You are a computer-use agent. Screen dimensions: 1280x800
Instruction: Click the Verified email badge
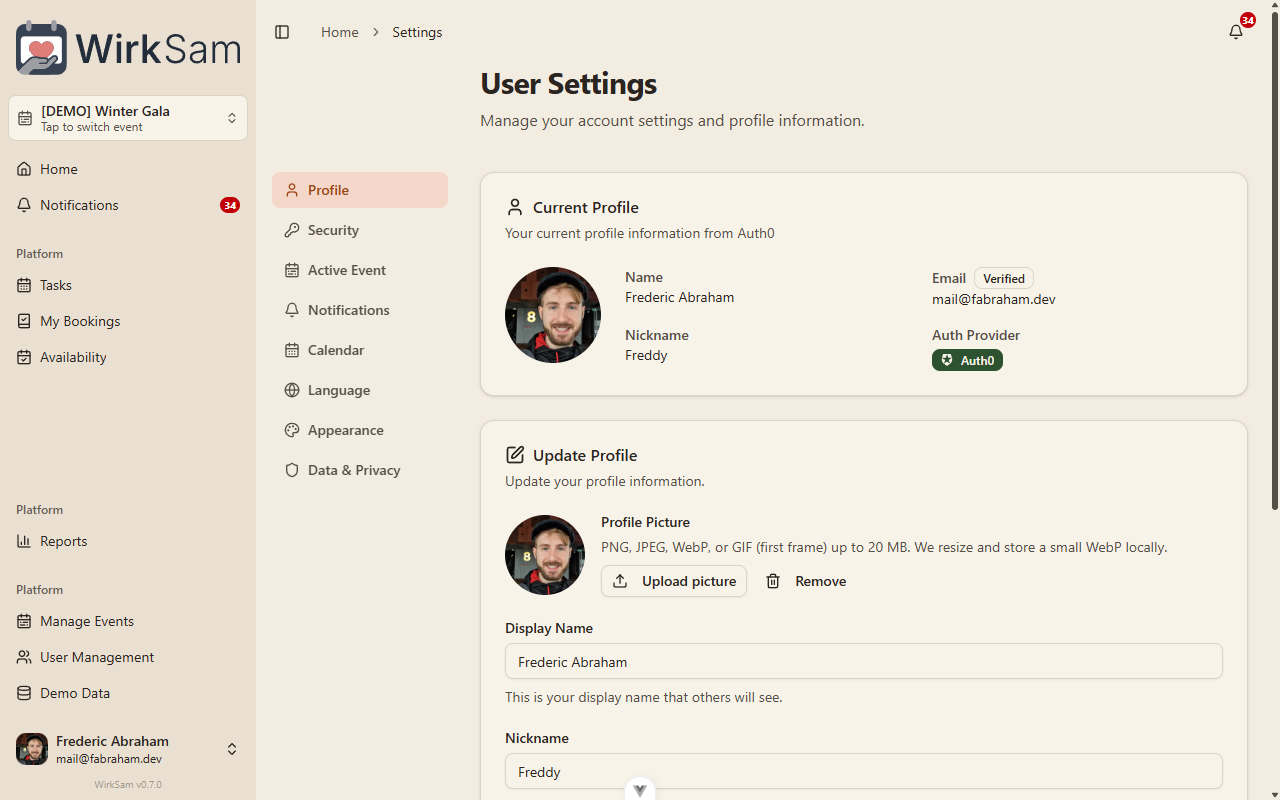1004,279
